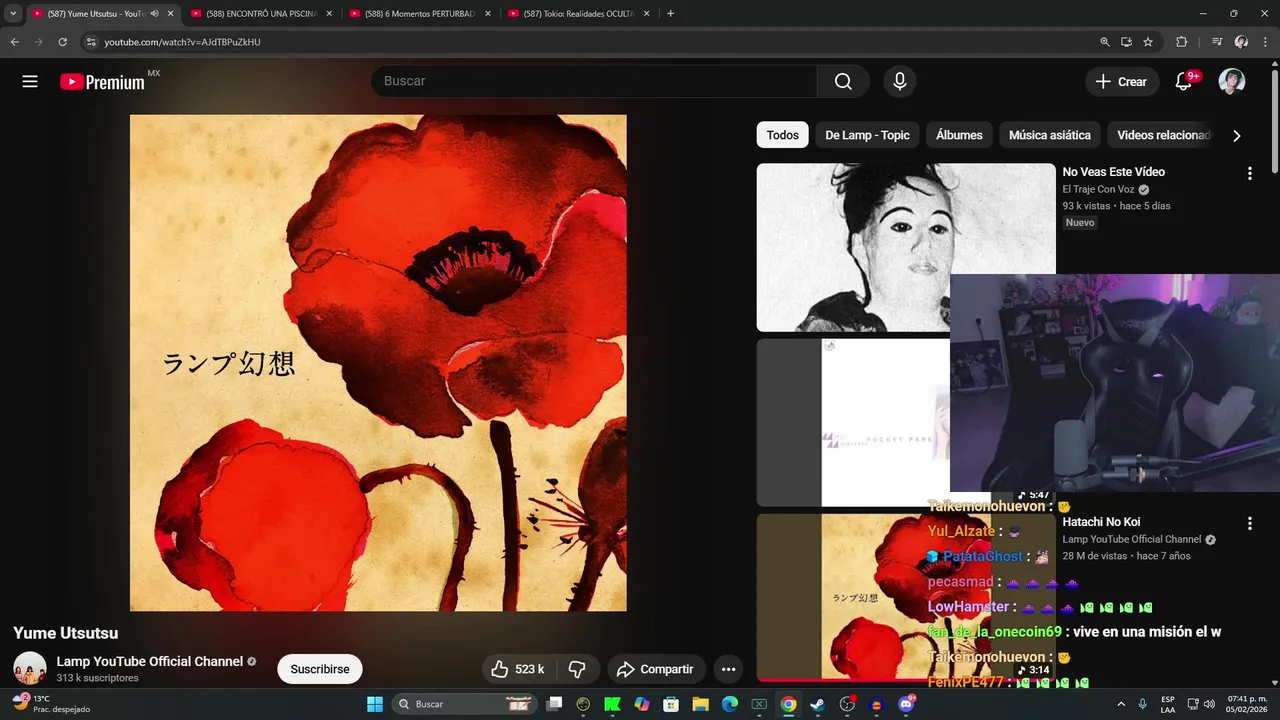Screen dimensions: 1280x720
Task: Like the Yume Utsutsu video
Action: 518,669
